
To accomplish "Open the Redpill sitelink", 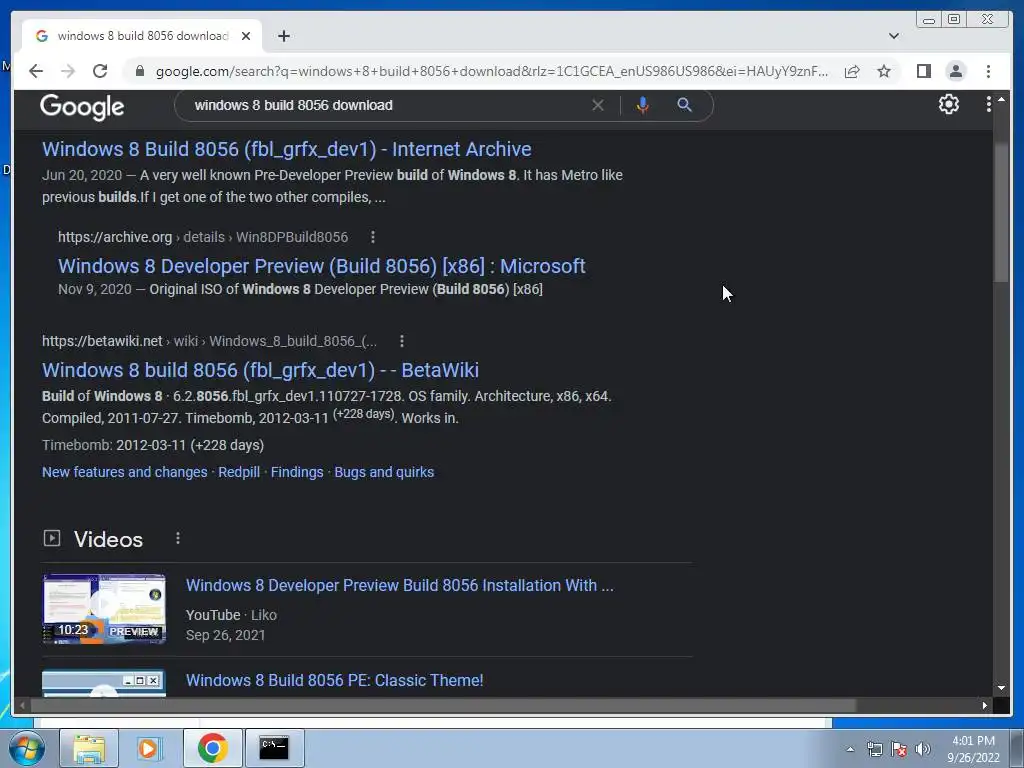I will [x=239, y=472].
